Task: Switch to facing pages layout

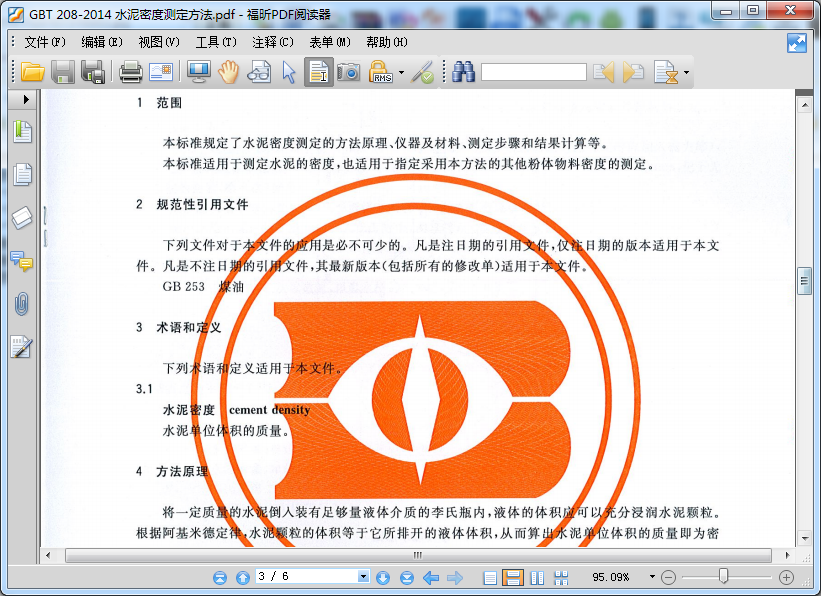Action: click(x=537, y=578)
